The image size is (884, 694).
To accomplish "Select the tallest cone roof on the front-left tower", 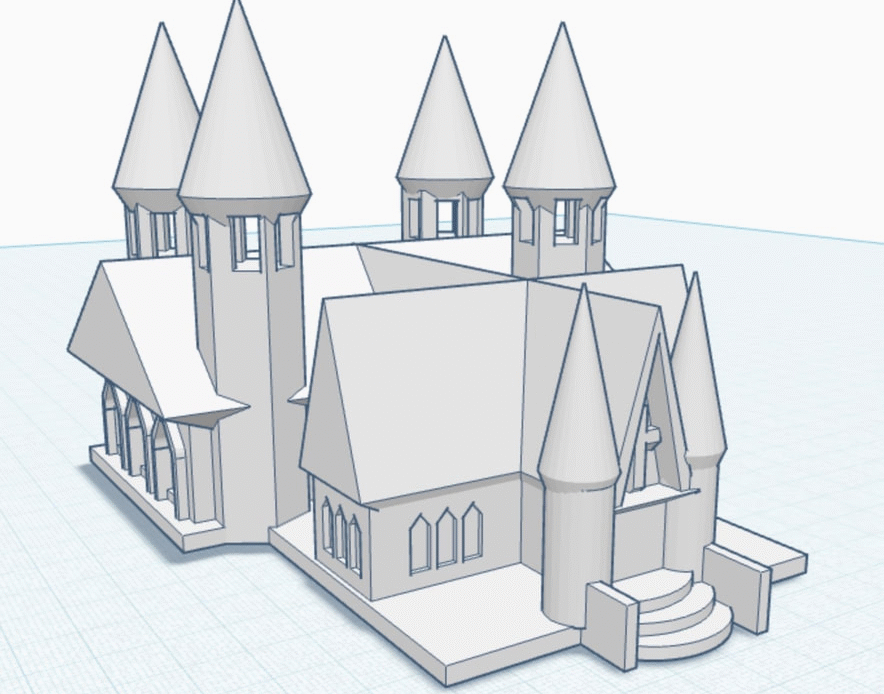I will [x=243, y=120].
